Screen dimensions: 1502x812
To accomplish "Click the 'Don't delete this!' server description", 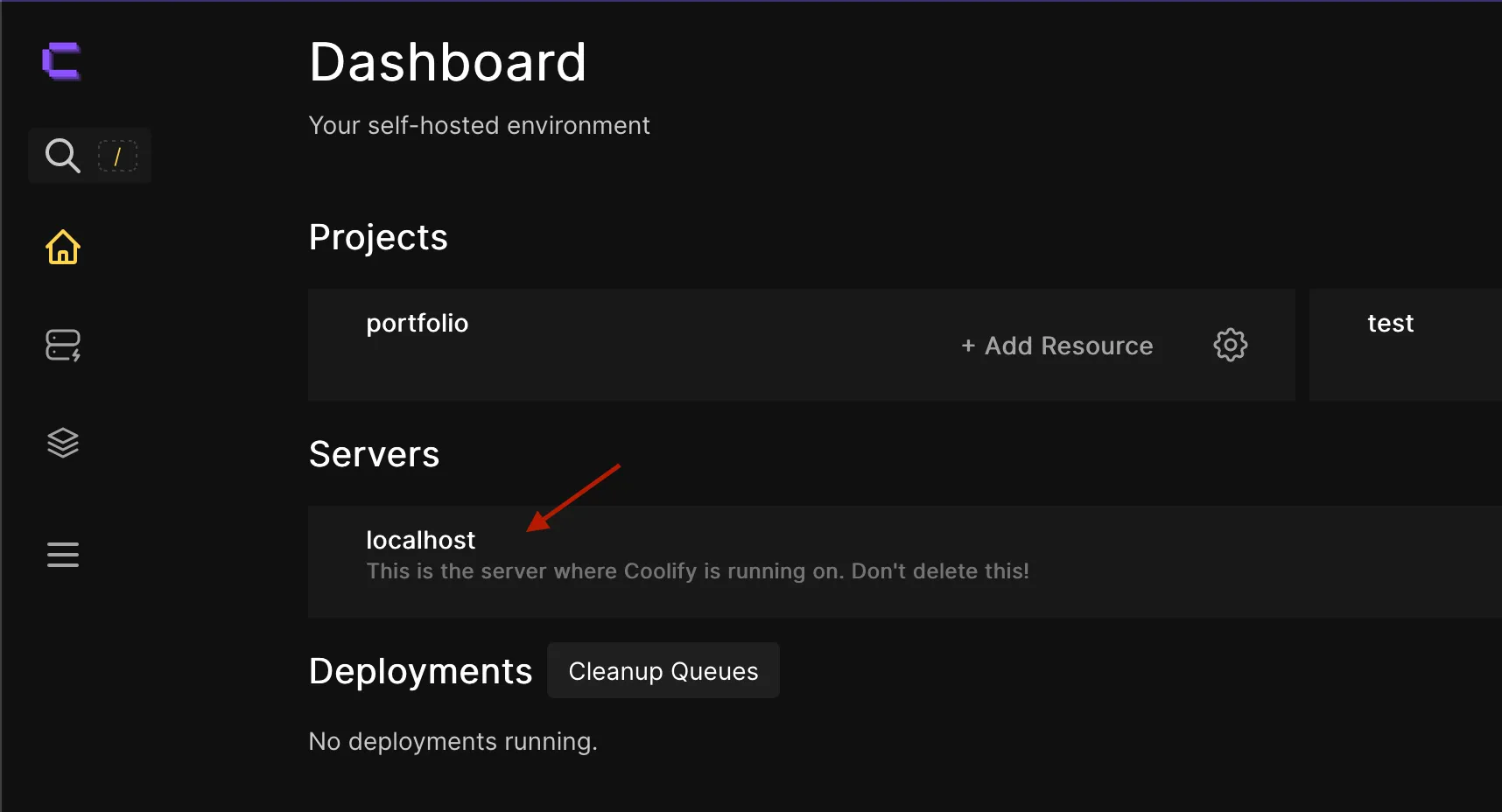I will click(698, 571).
